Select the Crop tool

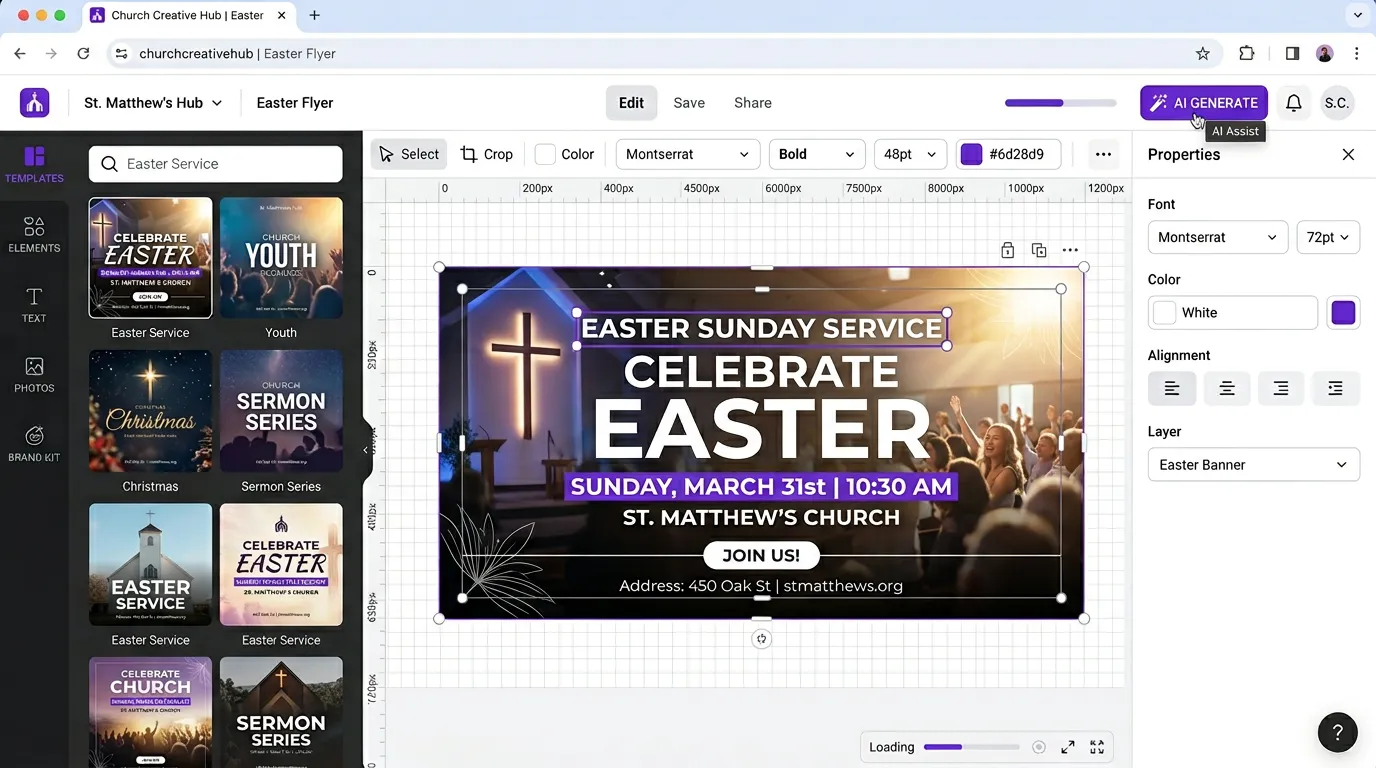click(x=487, y=154)
